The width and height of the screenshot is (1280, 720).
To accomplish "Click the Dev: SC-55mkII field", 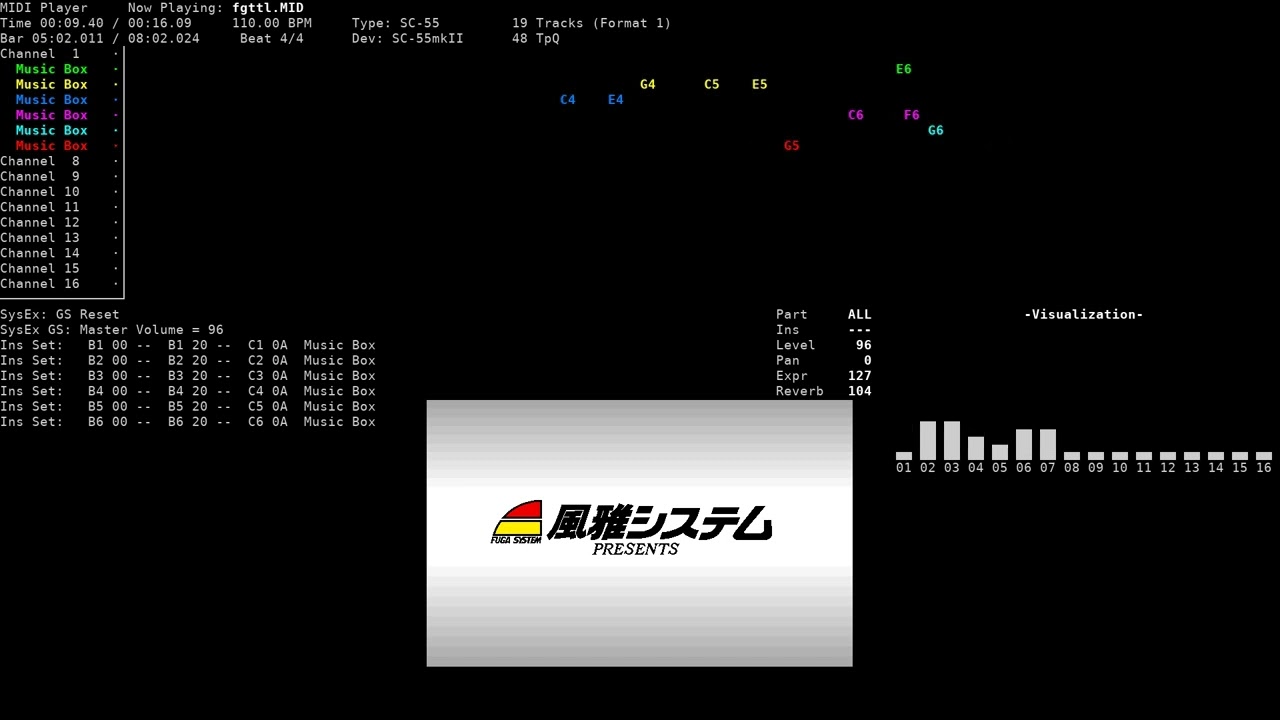I will click(408, 38).
